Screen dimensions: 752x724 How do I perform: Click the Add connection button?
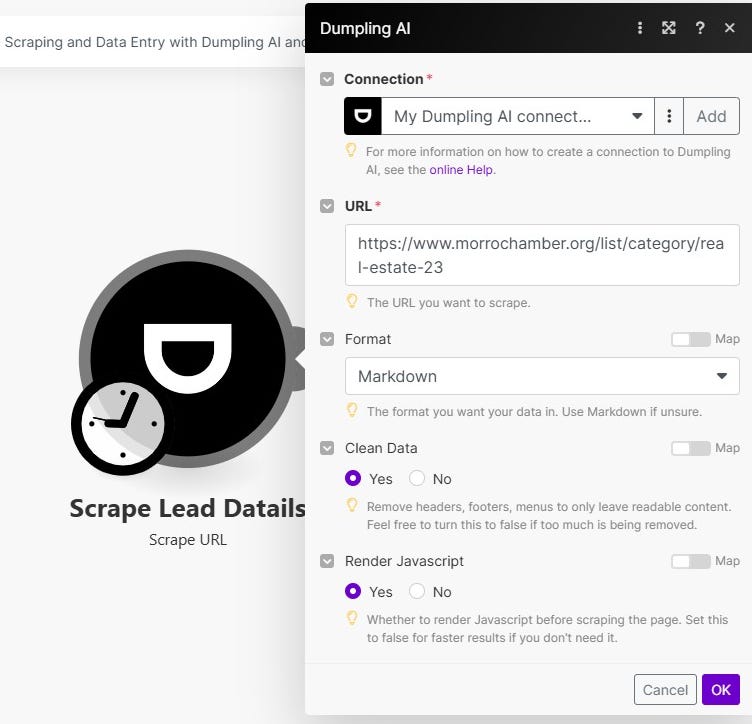tap(711, 116)
